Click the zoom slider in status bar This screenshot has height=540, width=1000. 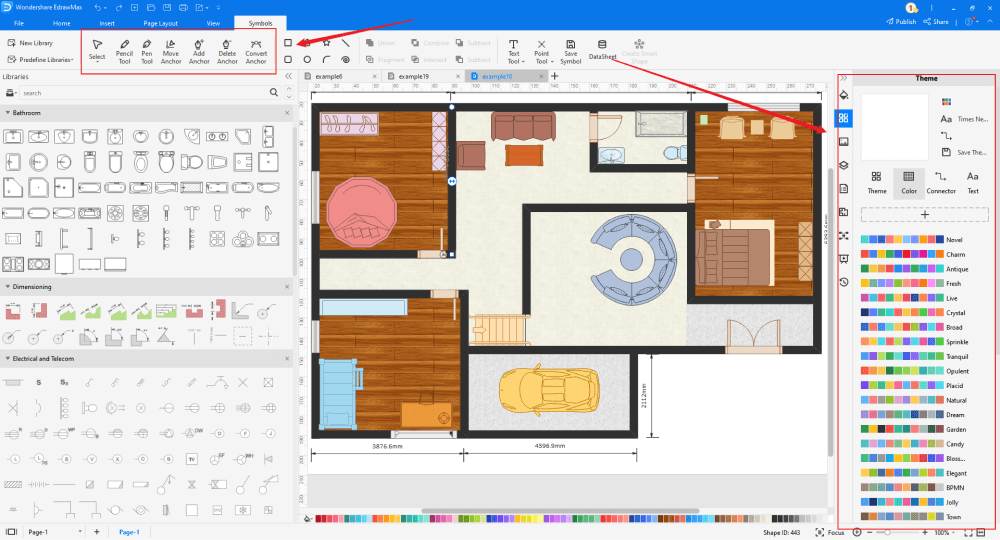tap(897, 532)
